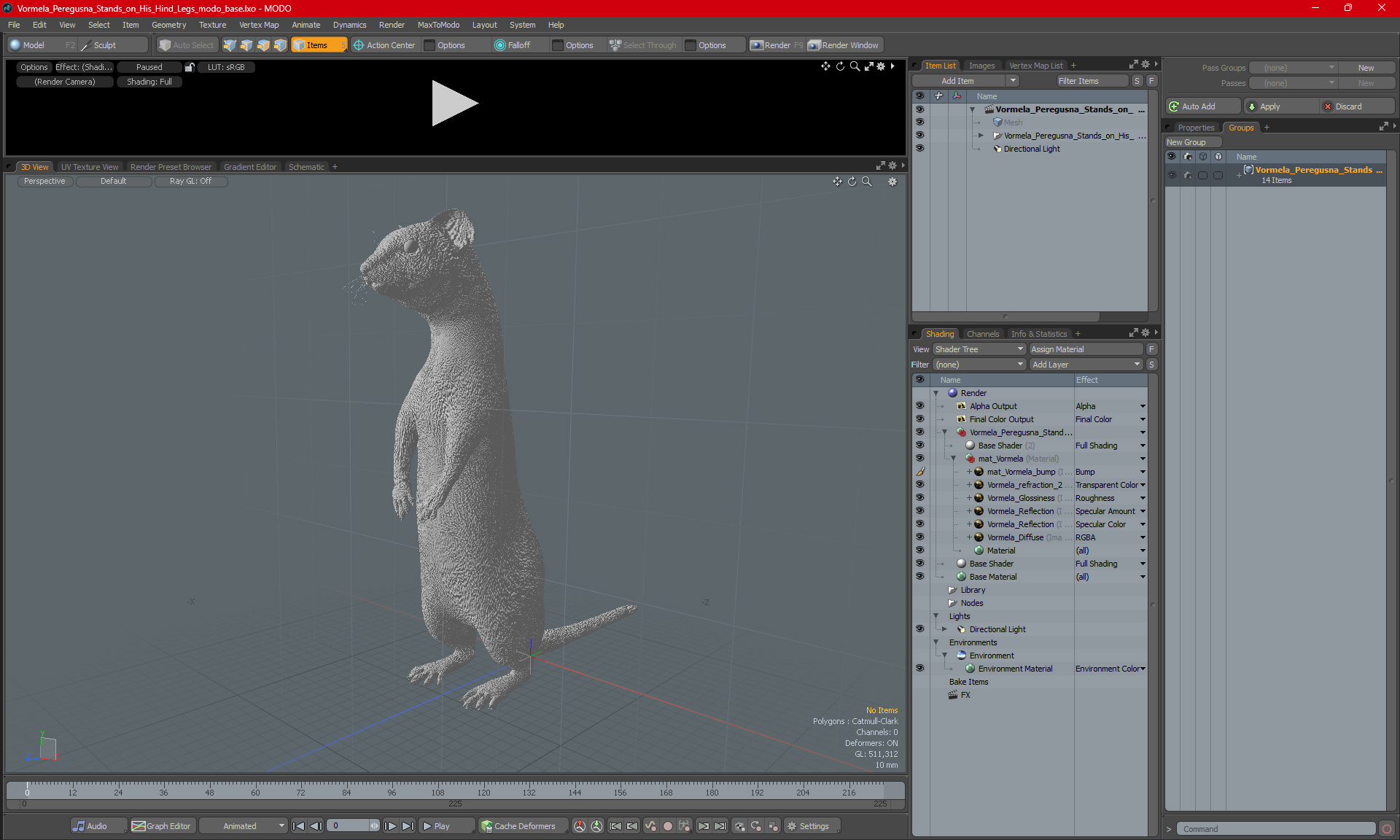The image size is (1400, 840).
Task: Collapse the mat_Vormela material group
Action: pyautogui.click(x=954, y=459)
